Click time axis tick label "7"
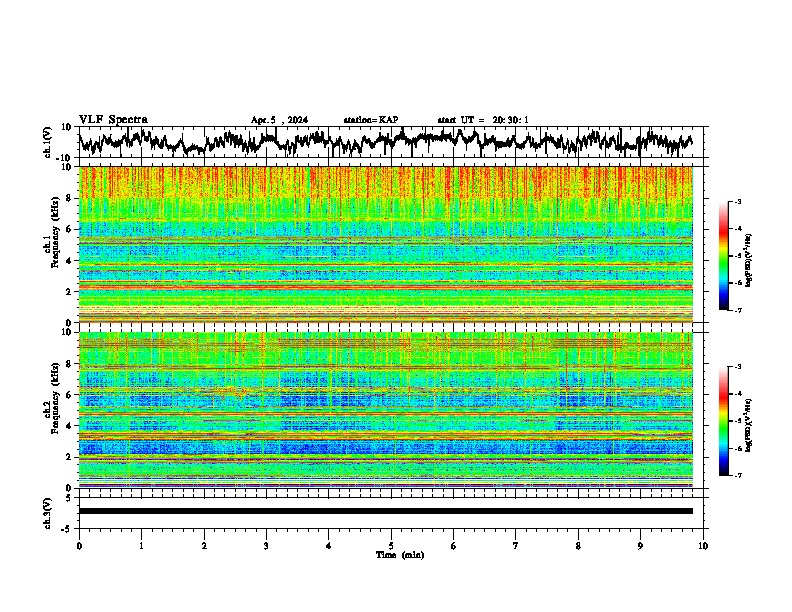 point(516,546)
